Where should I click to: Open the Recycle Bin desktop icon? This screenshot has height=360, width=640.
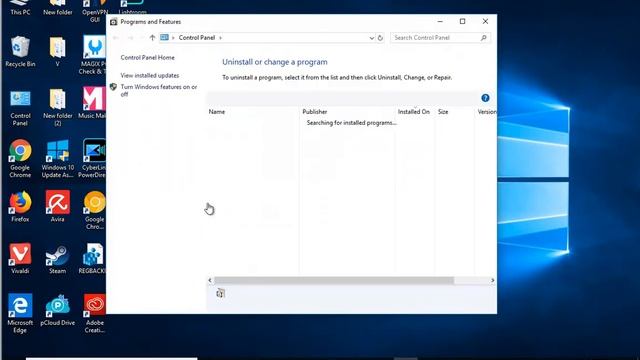[20, 51]
